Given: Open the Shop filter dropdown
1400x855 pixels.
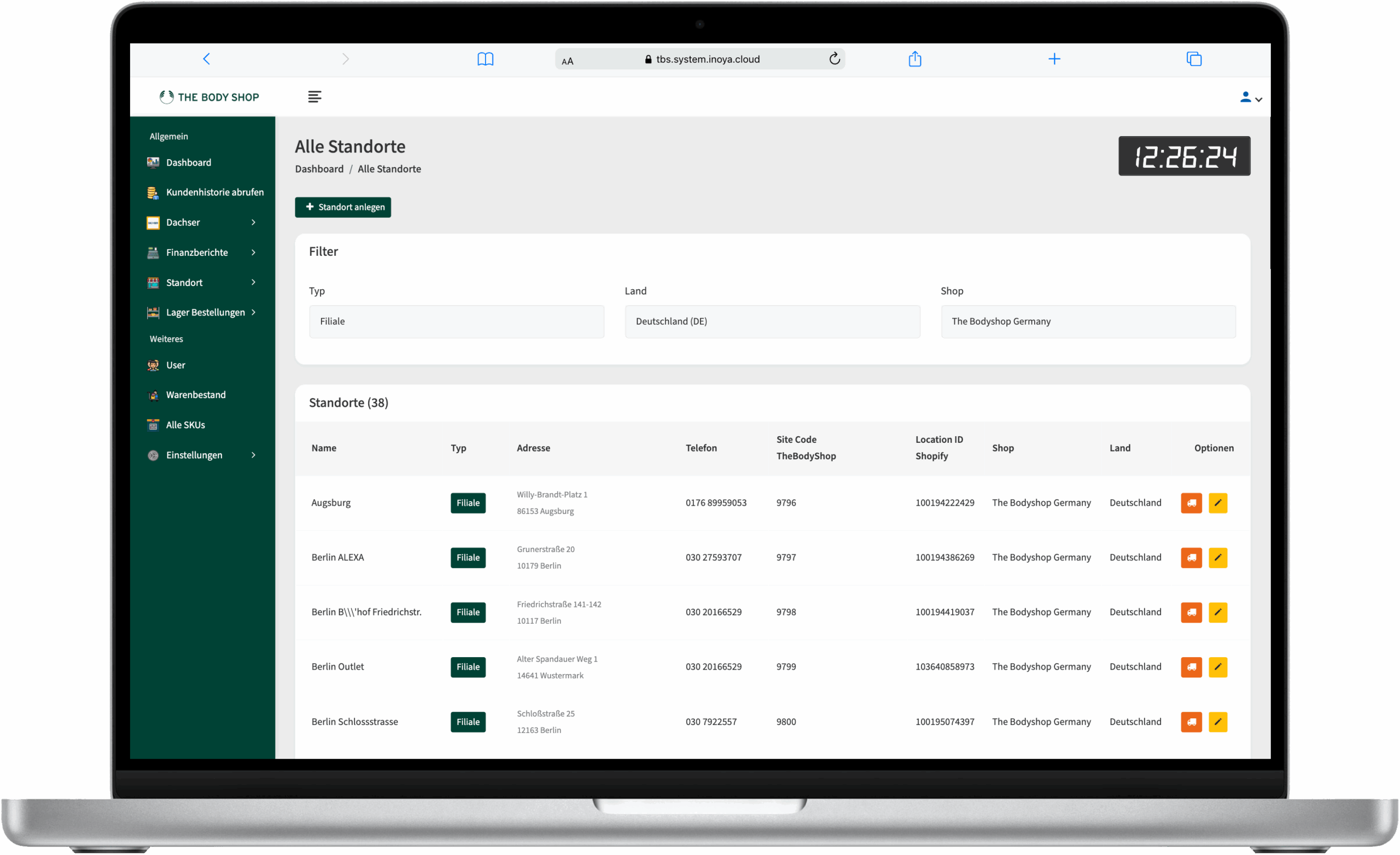Looking at the screenshot, I should pyautogui.click(x=1088, y=321).
